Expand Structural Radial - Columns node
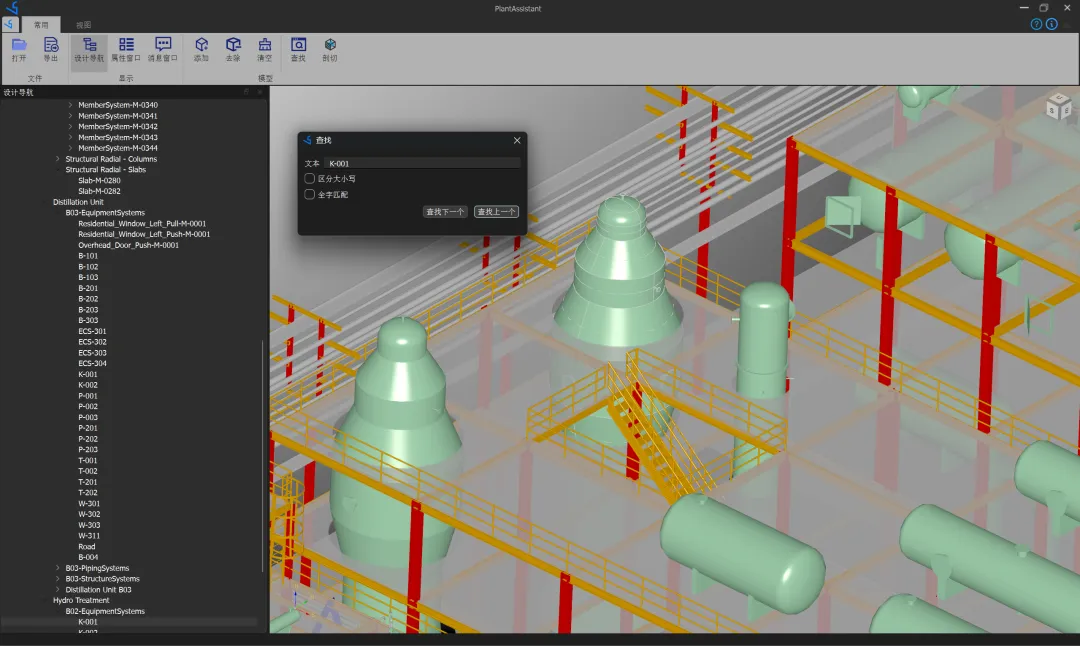Image resolution: width=1080 pixels, height=646 pixels. (x=58, y=159)
